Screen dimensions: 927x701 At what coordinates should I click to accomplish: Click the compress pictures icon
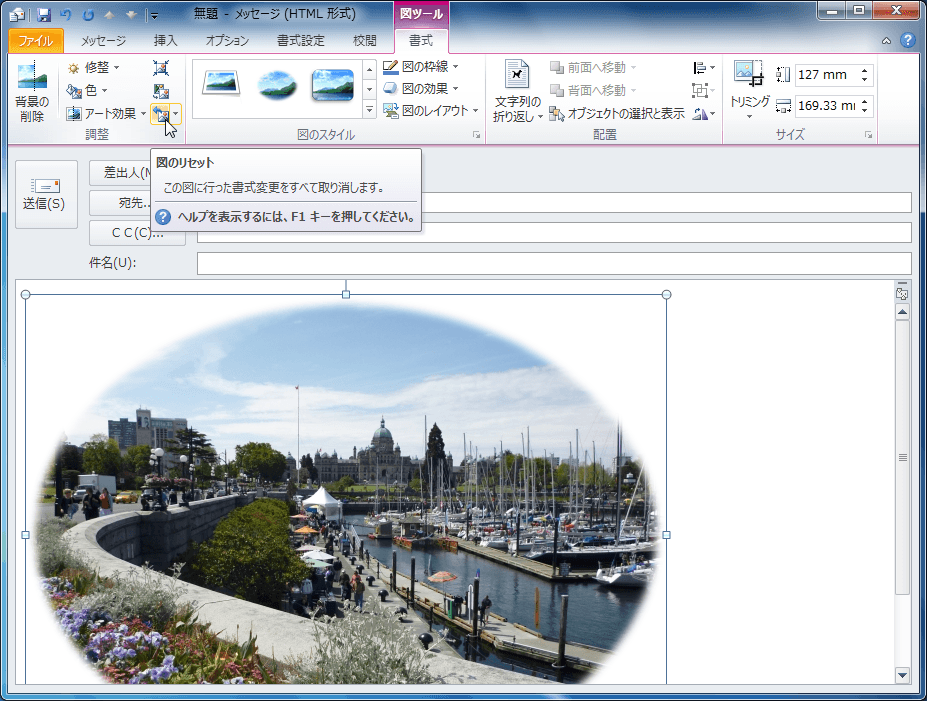point(161,68)
